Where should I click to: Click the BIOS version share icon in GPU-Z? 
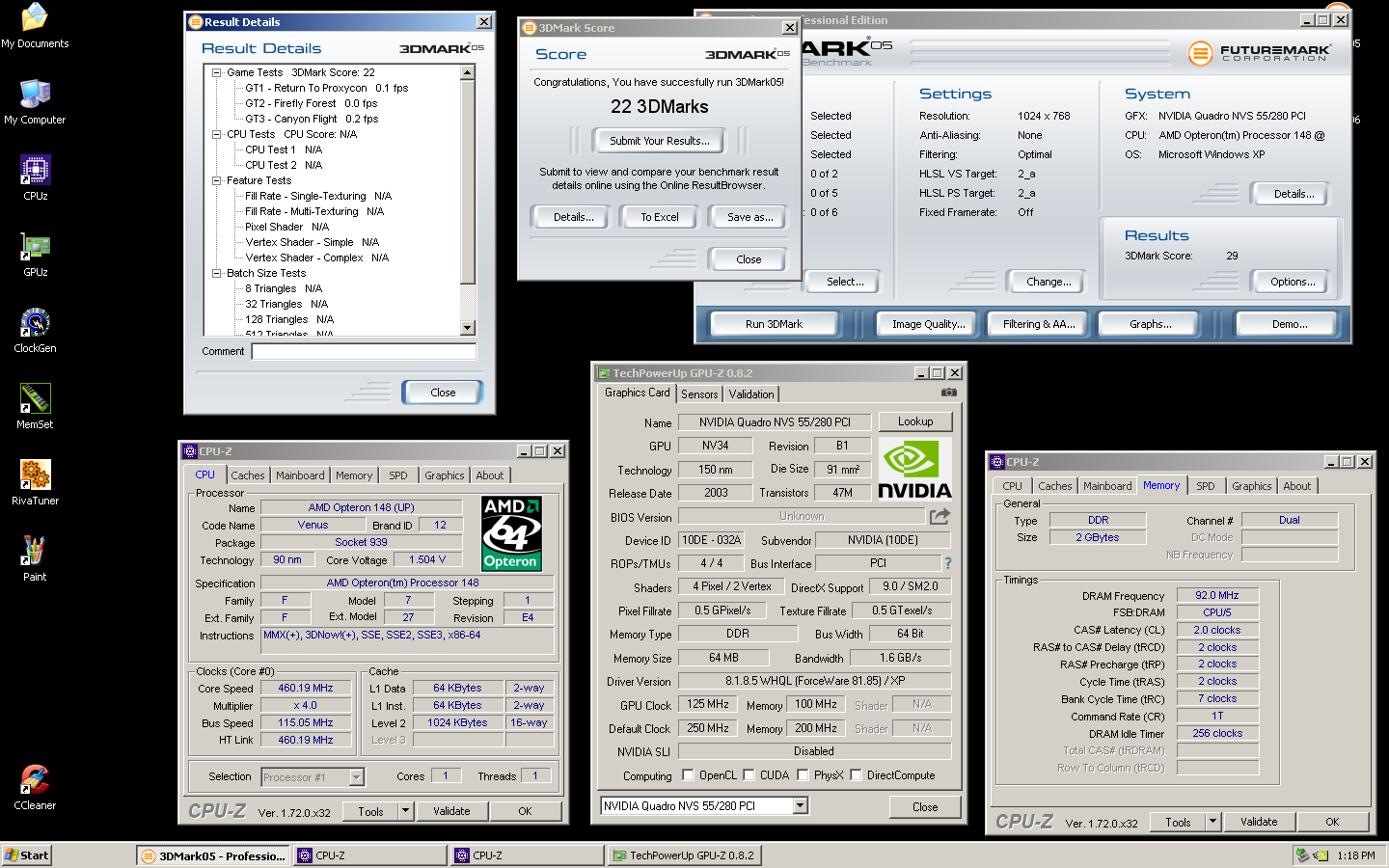[940, 516]
